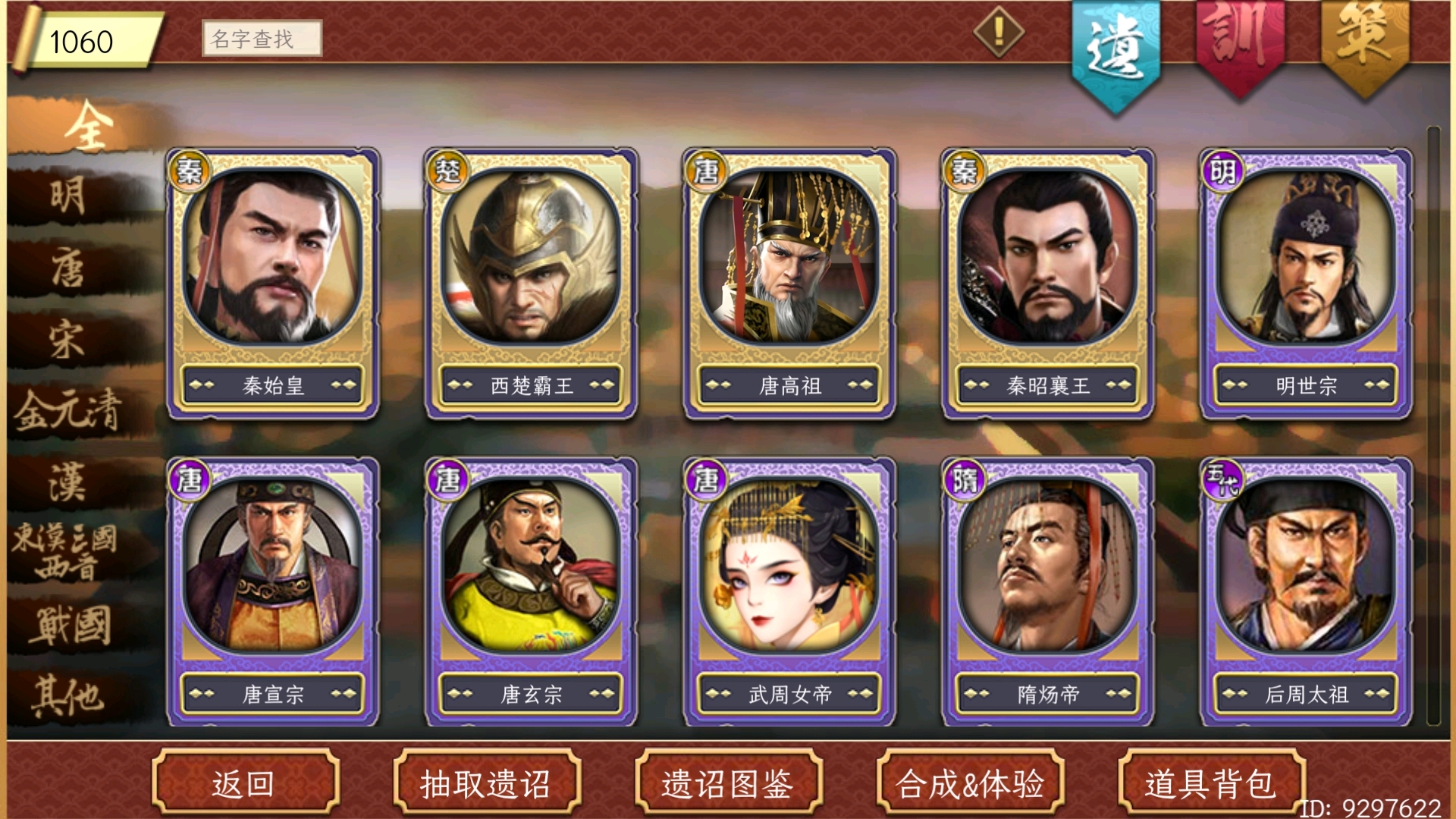Screen dimensions: 1456x819
Task: Open the gold 策 banner icon
Action: point(1365,49)
